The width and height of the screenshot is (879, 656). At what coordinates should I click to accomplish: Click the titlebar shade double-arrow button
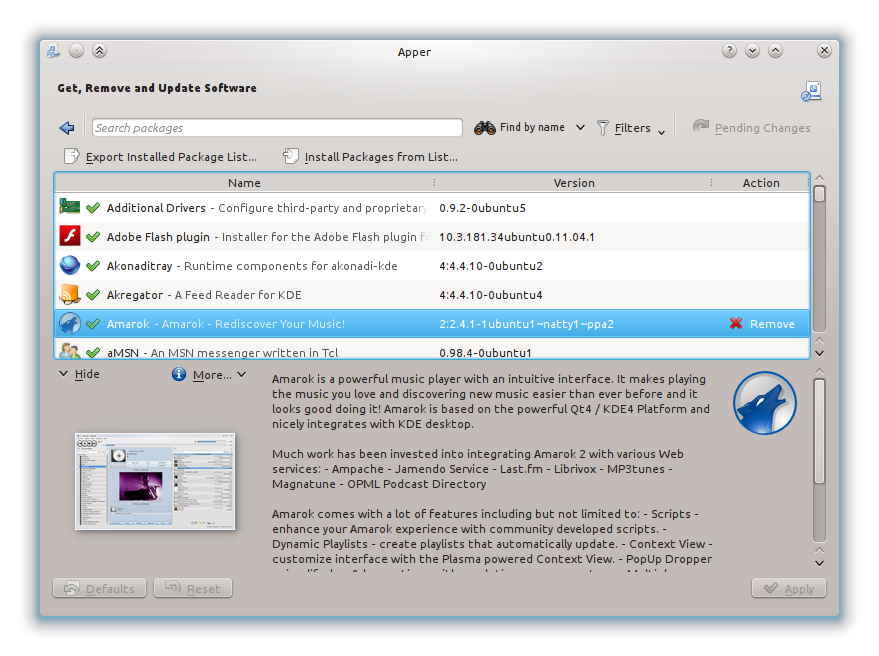pos(99,51)
